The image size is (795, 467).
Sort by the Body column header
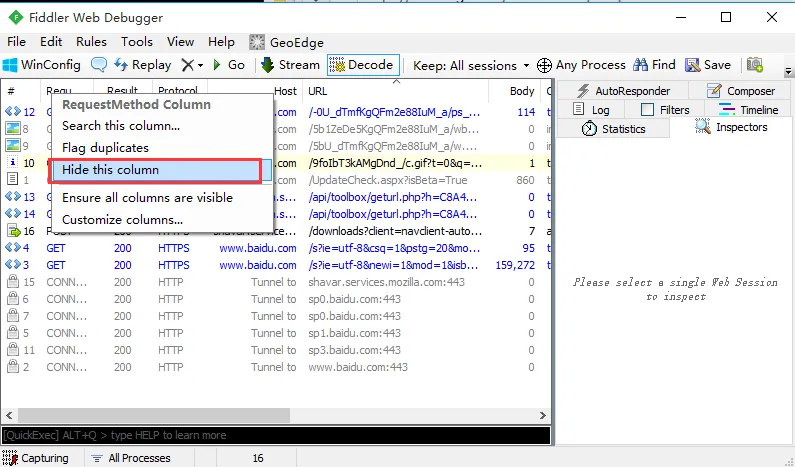(516, 91)
